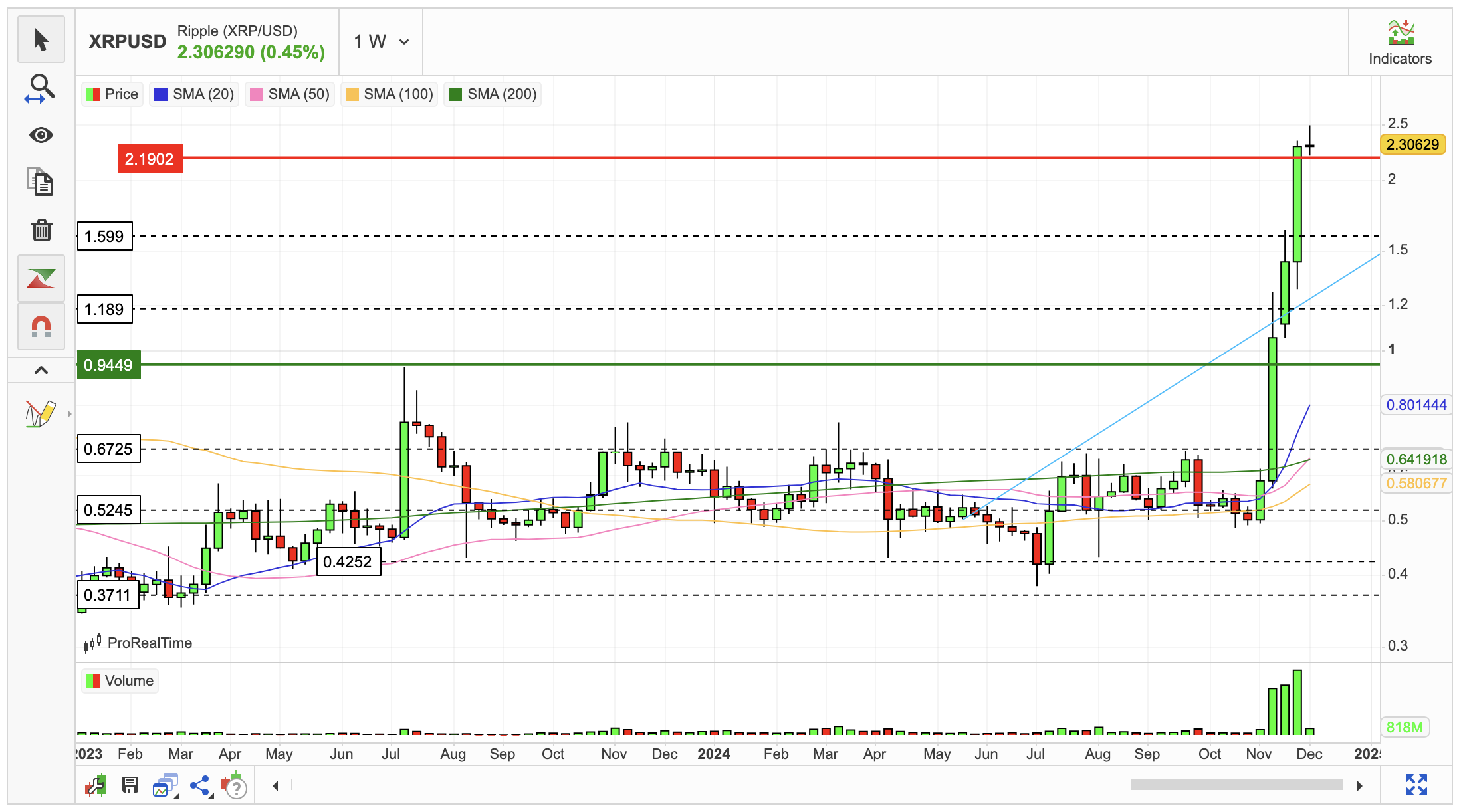Click the red 2.1902 level label

pos(150,159)
